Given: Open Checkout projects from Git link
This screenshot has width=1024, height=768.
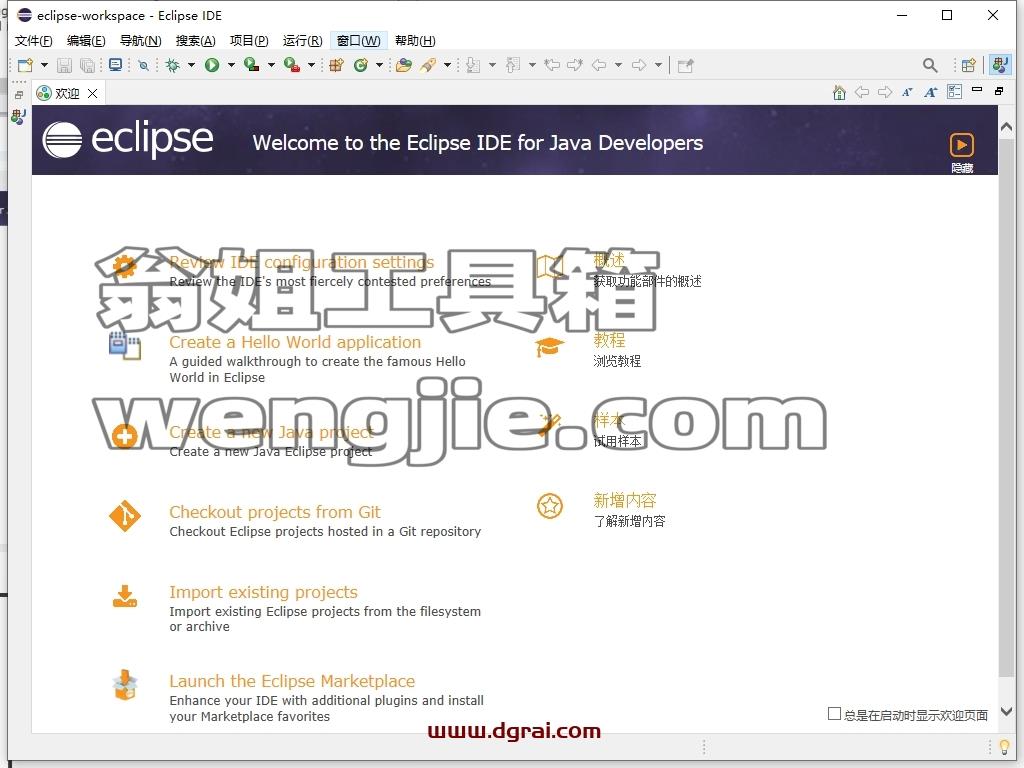Looking at the screenshot, I should tap(275, 512).
